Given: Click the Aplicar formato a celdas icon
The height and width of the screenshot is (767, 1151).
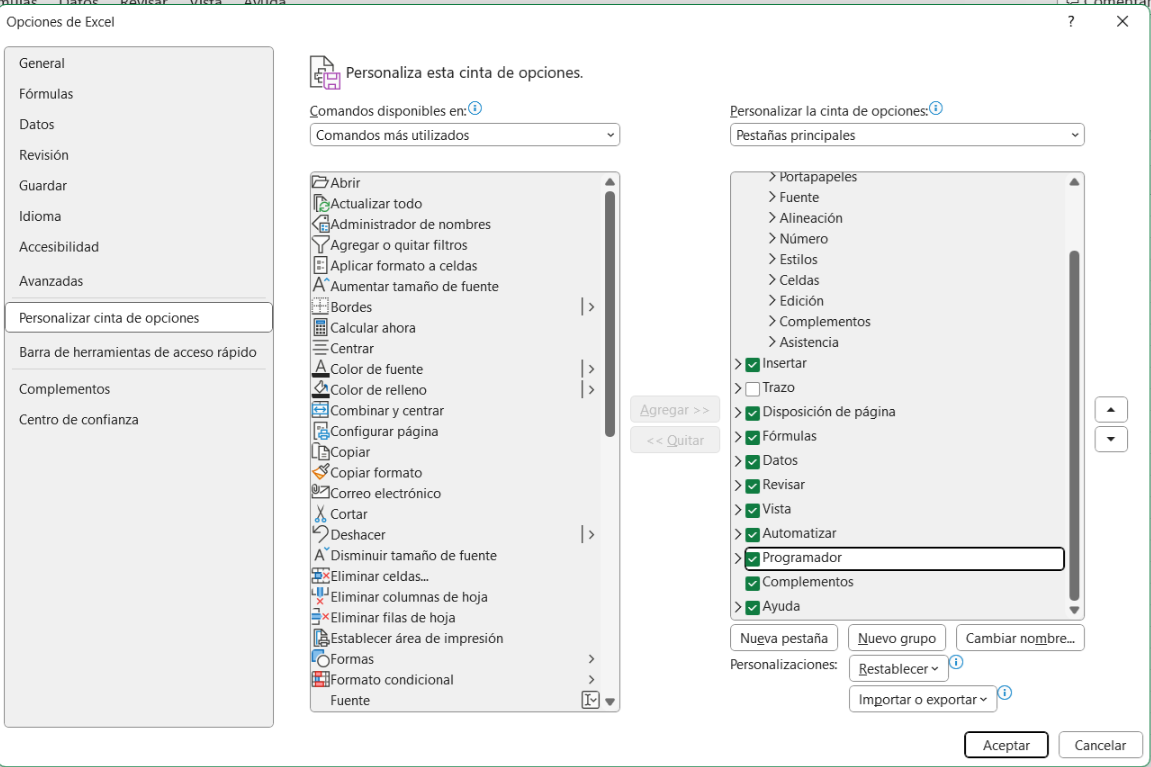Looking at the screenshot, I should (x=320, y=265).
